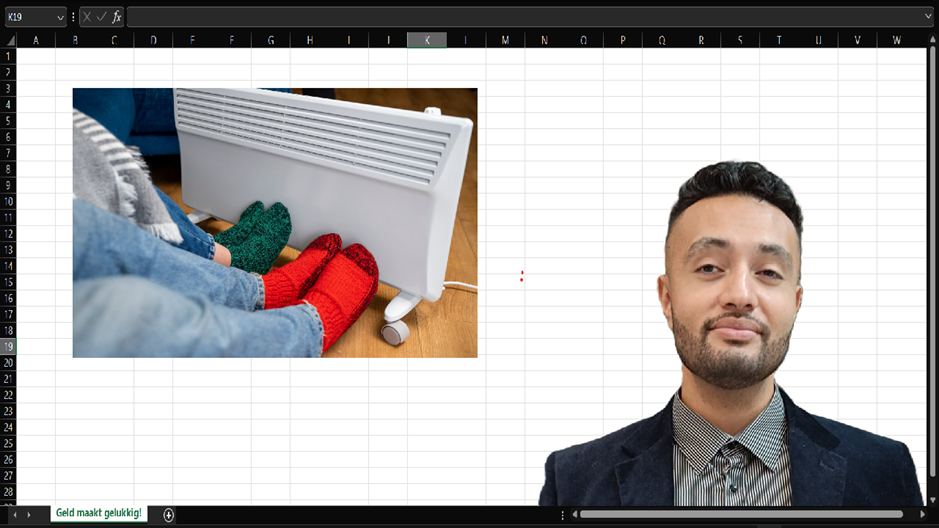Image resolution: width=939 pixels, height=528 pixels.
Task: Open the Name Box dropdown arrow
Action: click(x=60, y=17)
